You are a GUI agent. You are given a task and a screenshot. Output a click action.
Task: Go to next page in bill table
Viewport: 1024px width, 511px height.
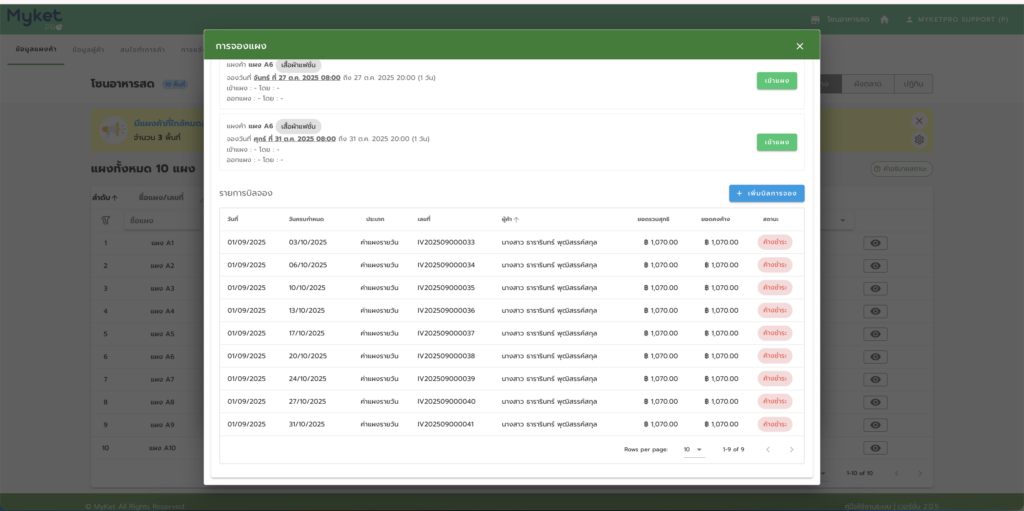click(792, 450)
